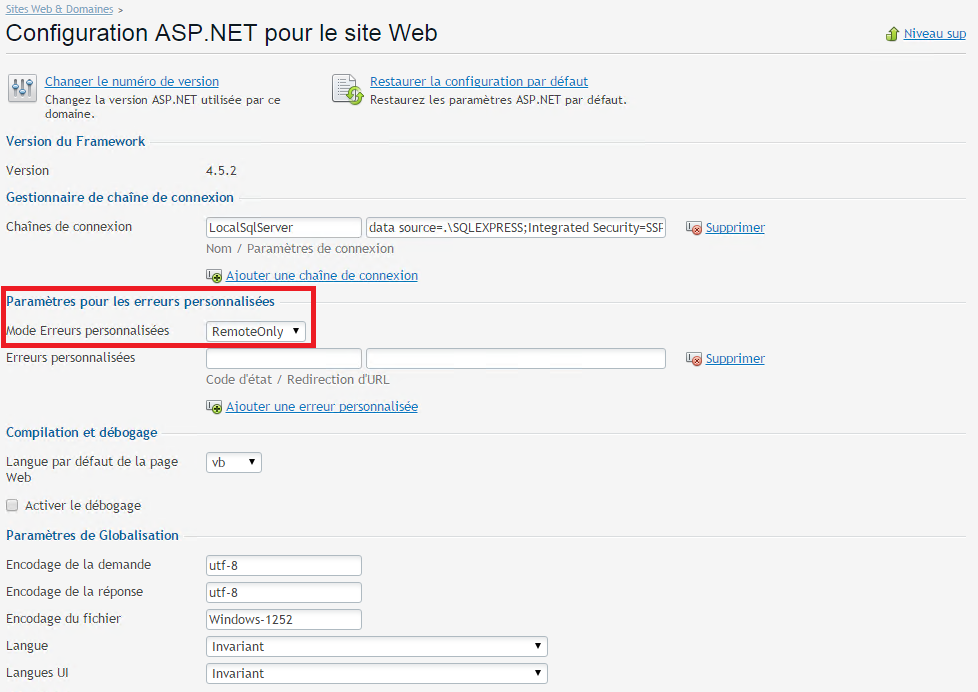Click Ajouter une erreur personnalisée link
Image resolution: width=978 pixels, height=692 pixels.
pyautogui.click(x=322, y=407)
